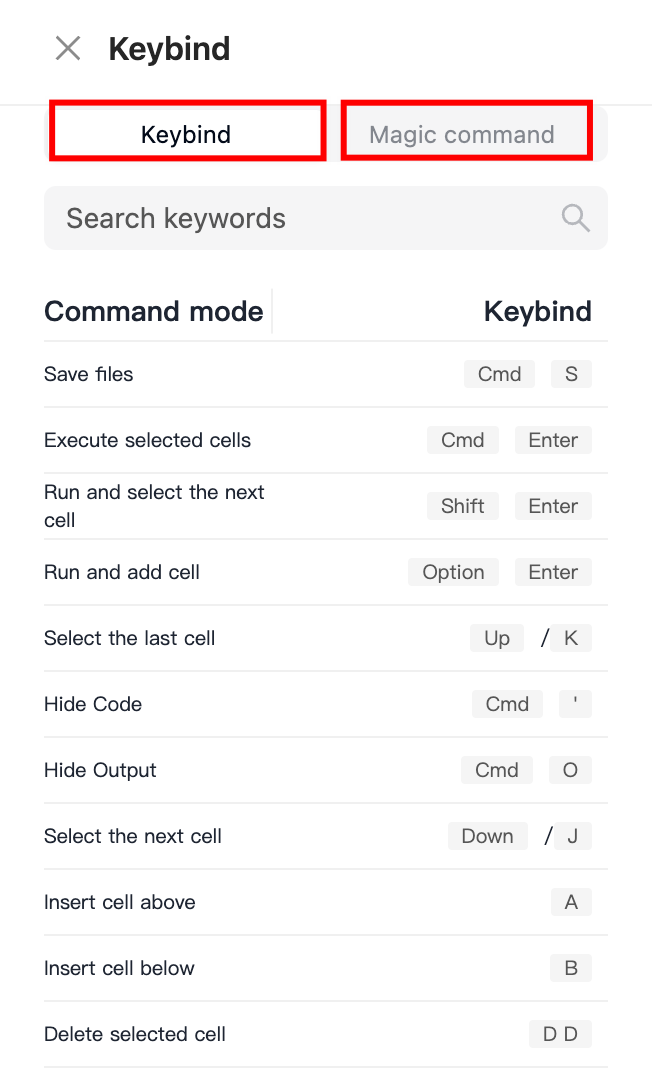
Task: Click the Option key badge
Action: (453, 572)
